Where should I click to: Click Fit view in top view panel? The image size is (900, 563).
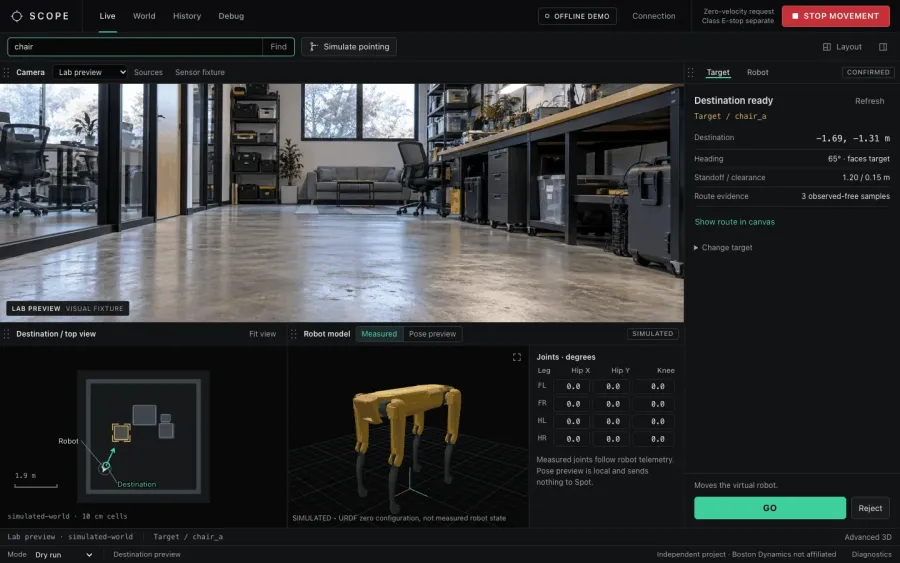tap(262, 334)
